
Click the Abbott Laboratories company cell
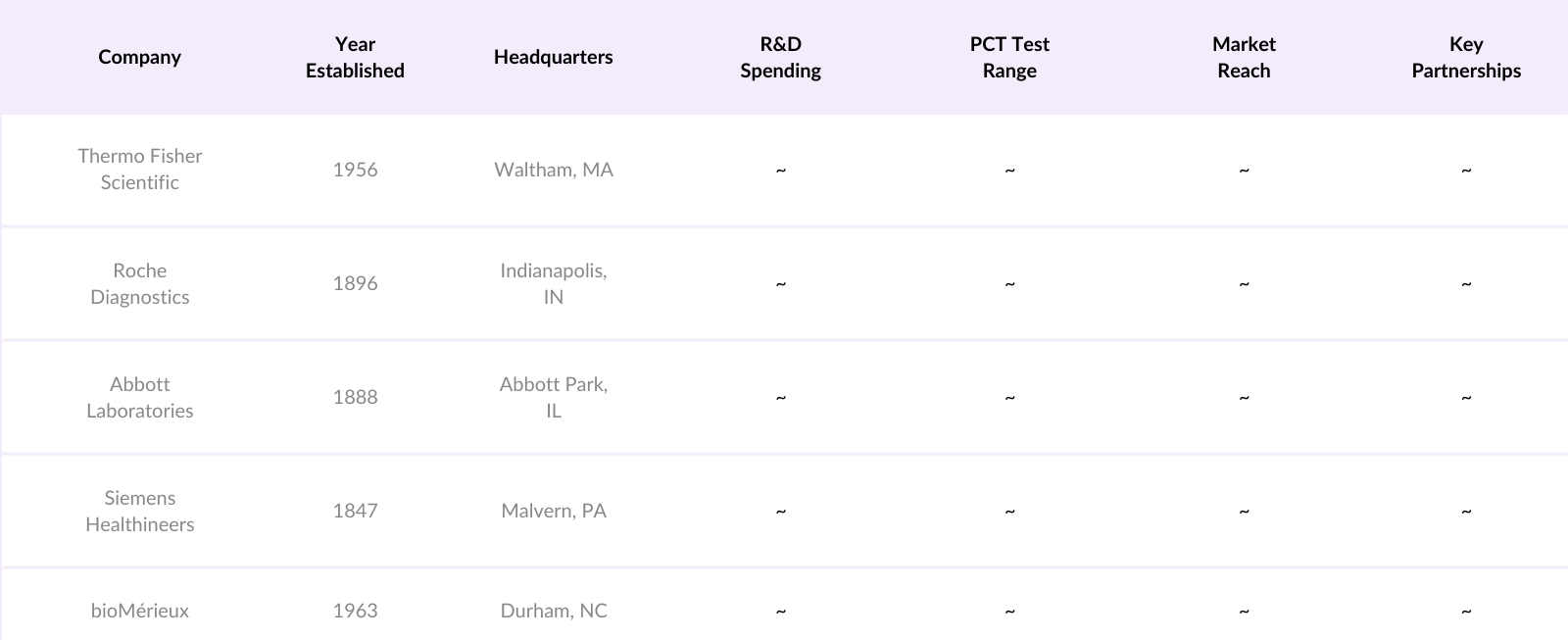pos(139,397)
